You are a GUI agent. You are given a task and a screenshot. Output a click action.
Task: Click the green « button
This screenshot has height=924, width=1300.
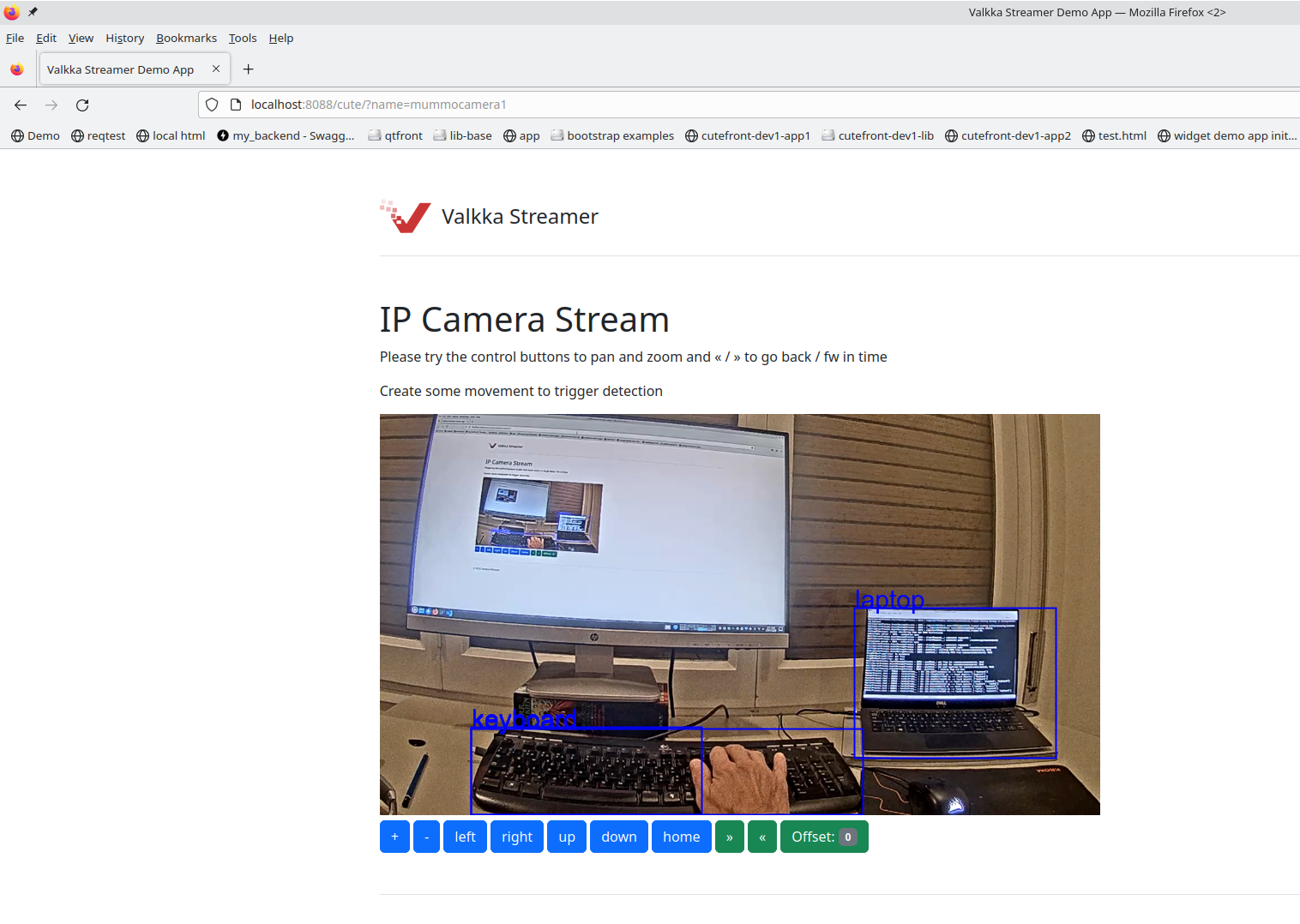click(762, 837)
